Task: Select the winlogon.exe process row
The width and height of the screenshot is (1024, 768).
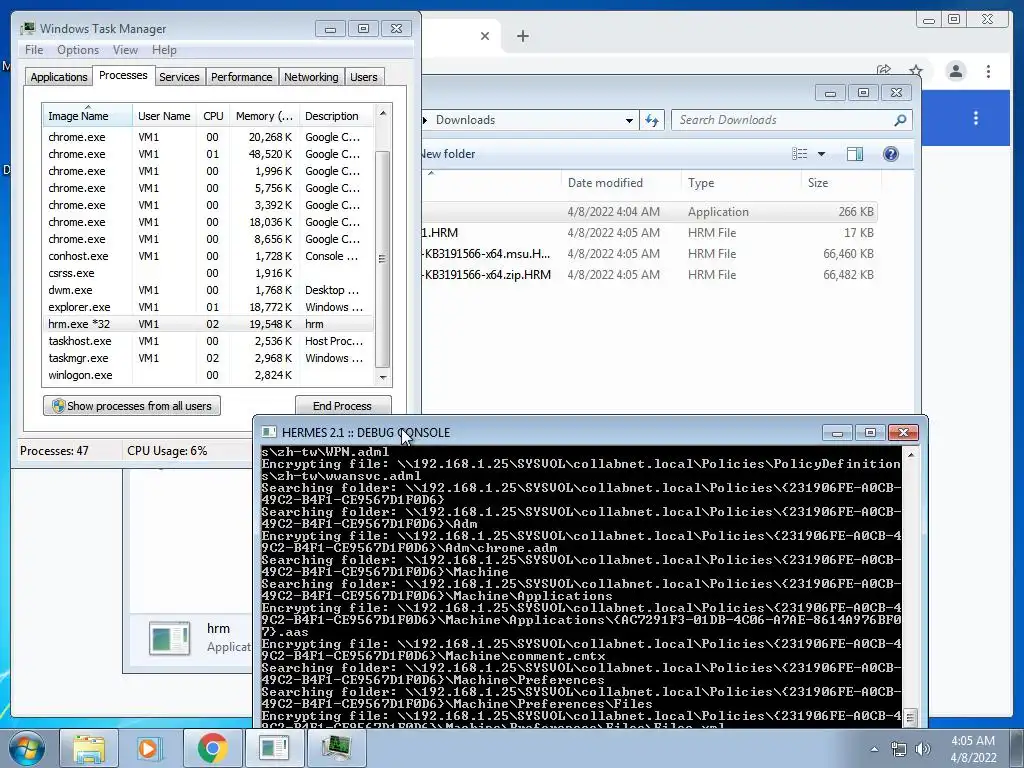Action: 208,375
